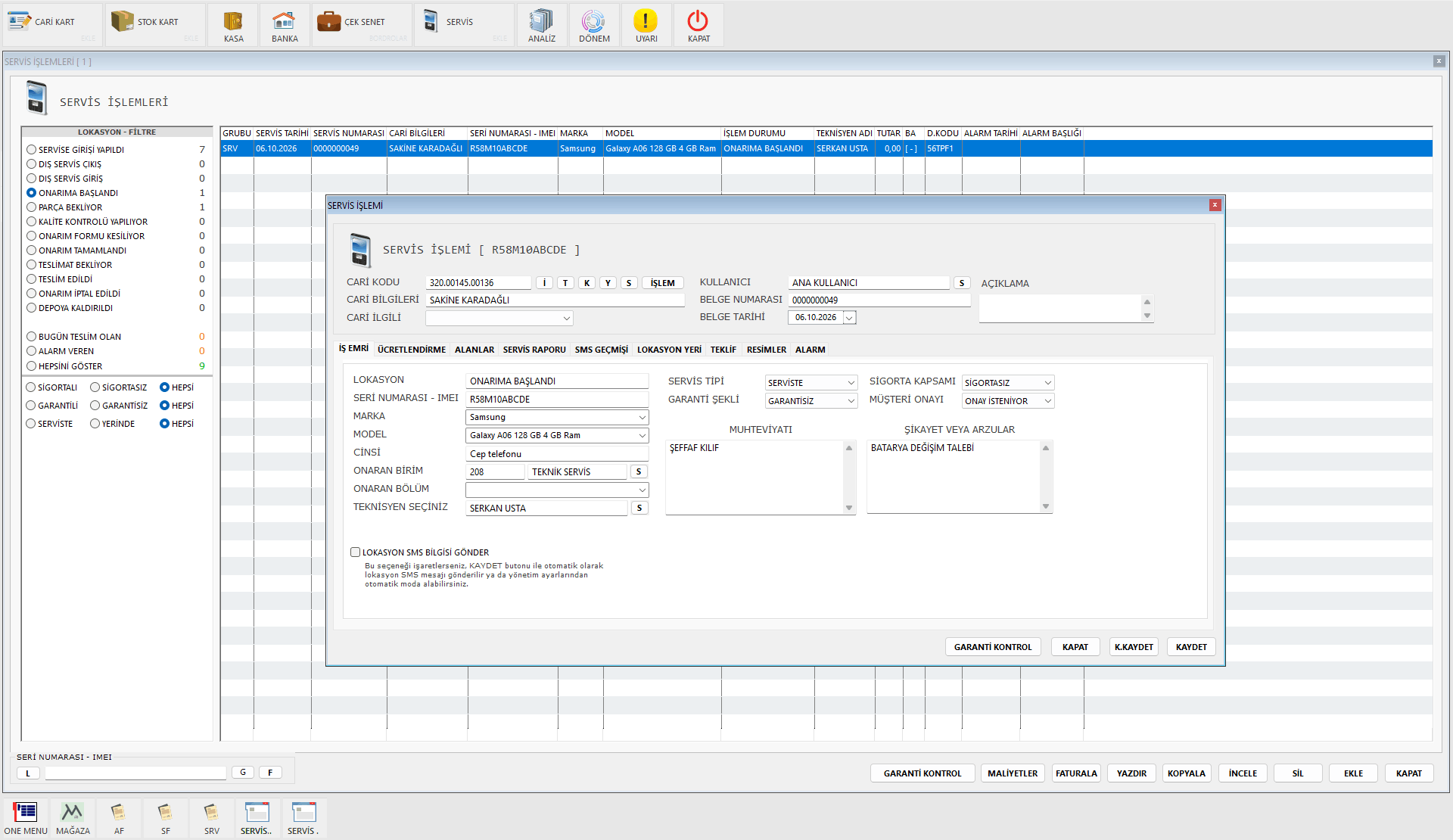
Task: Click the Faturala button
Action: 1076,773
